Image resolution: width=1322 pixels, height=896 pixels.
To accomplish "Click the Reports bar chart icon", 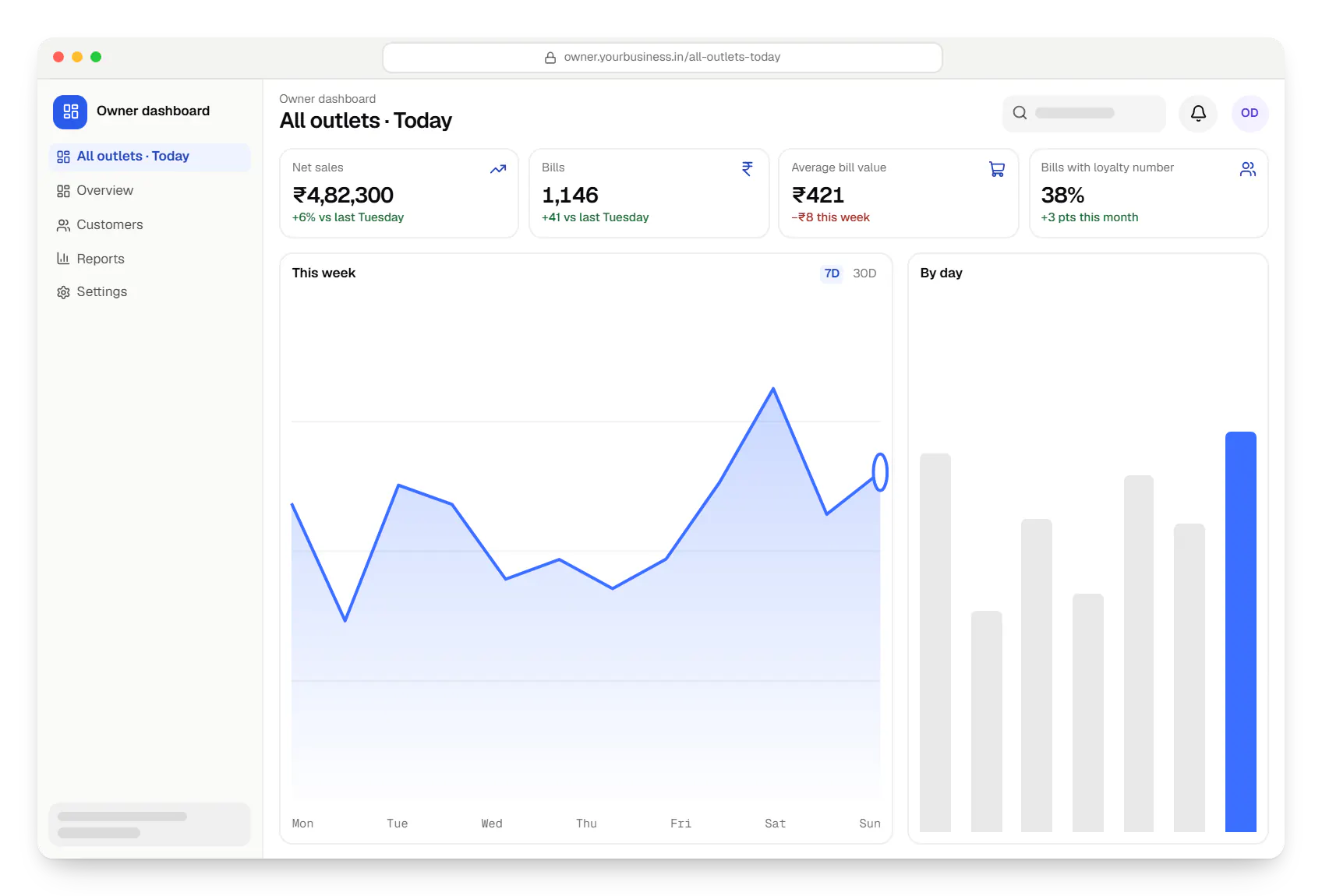I will point(63,259).
